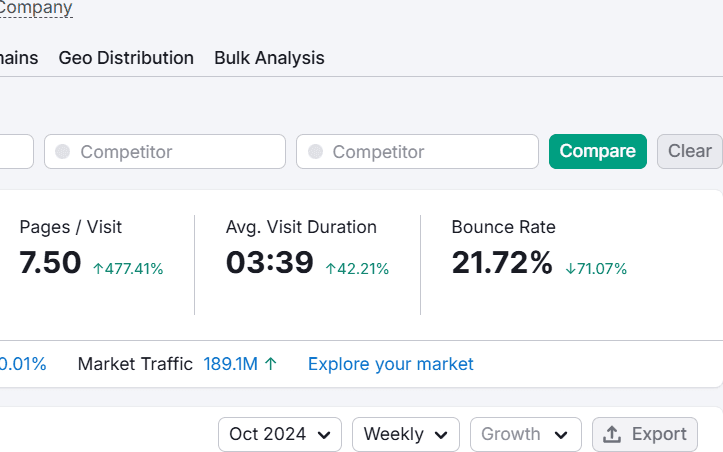723x452 pixels.
Task: Switch to Geo Distribution tab
Action: 126,58
